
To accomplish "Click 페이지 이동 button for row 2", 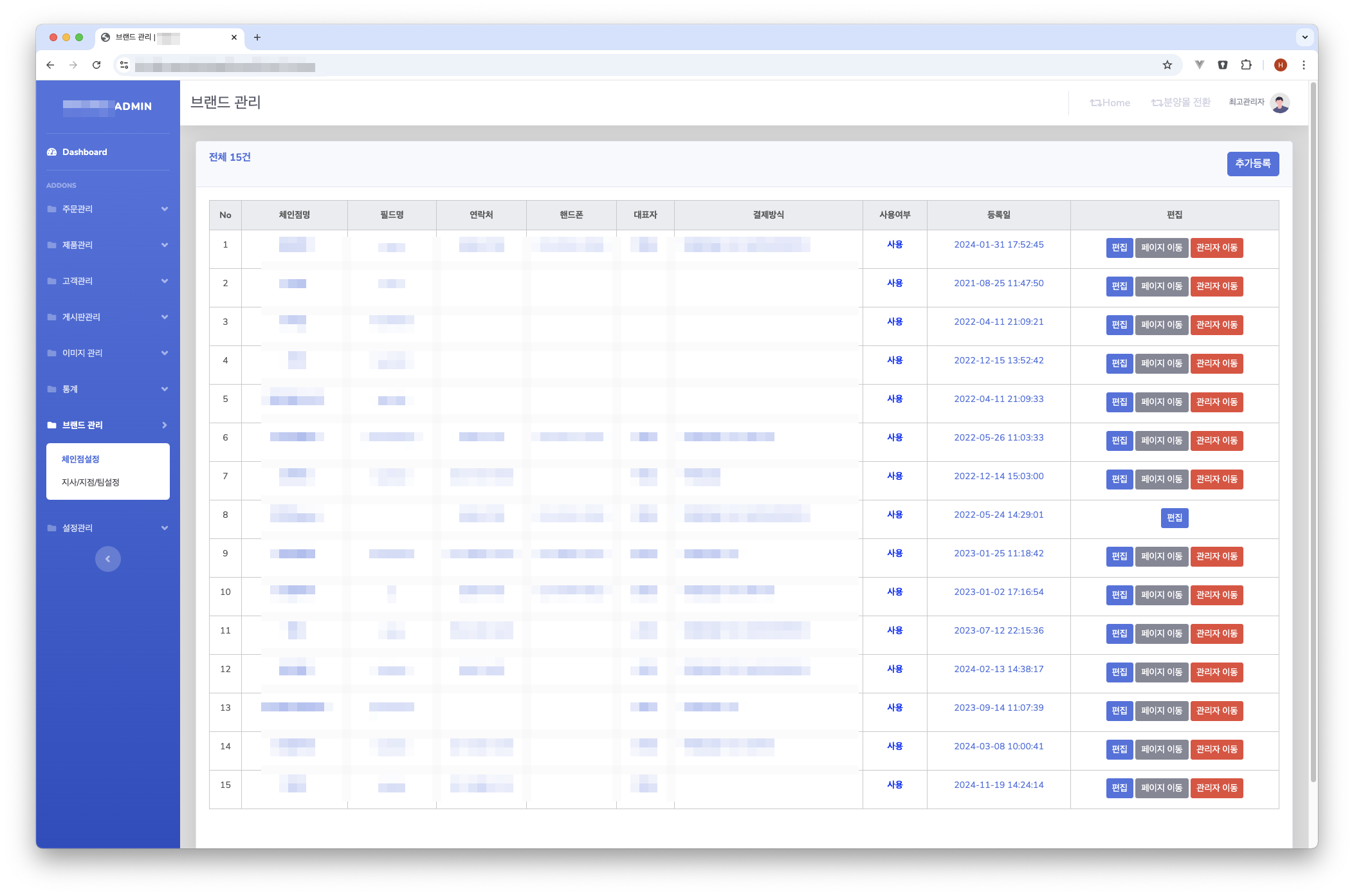I will (1161, 286).
